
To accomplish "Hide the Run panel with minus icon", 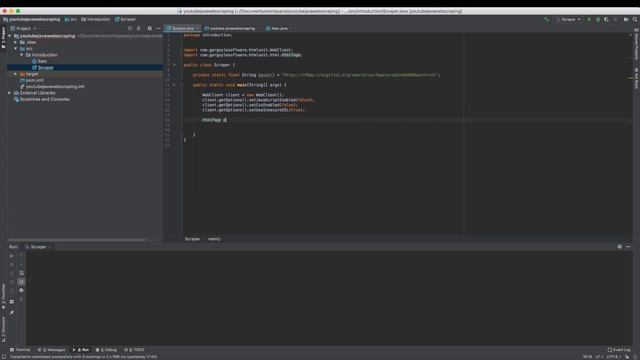I will click(628, 247).
